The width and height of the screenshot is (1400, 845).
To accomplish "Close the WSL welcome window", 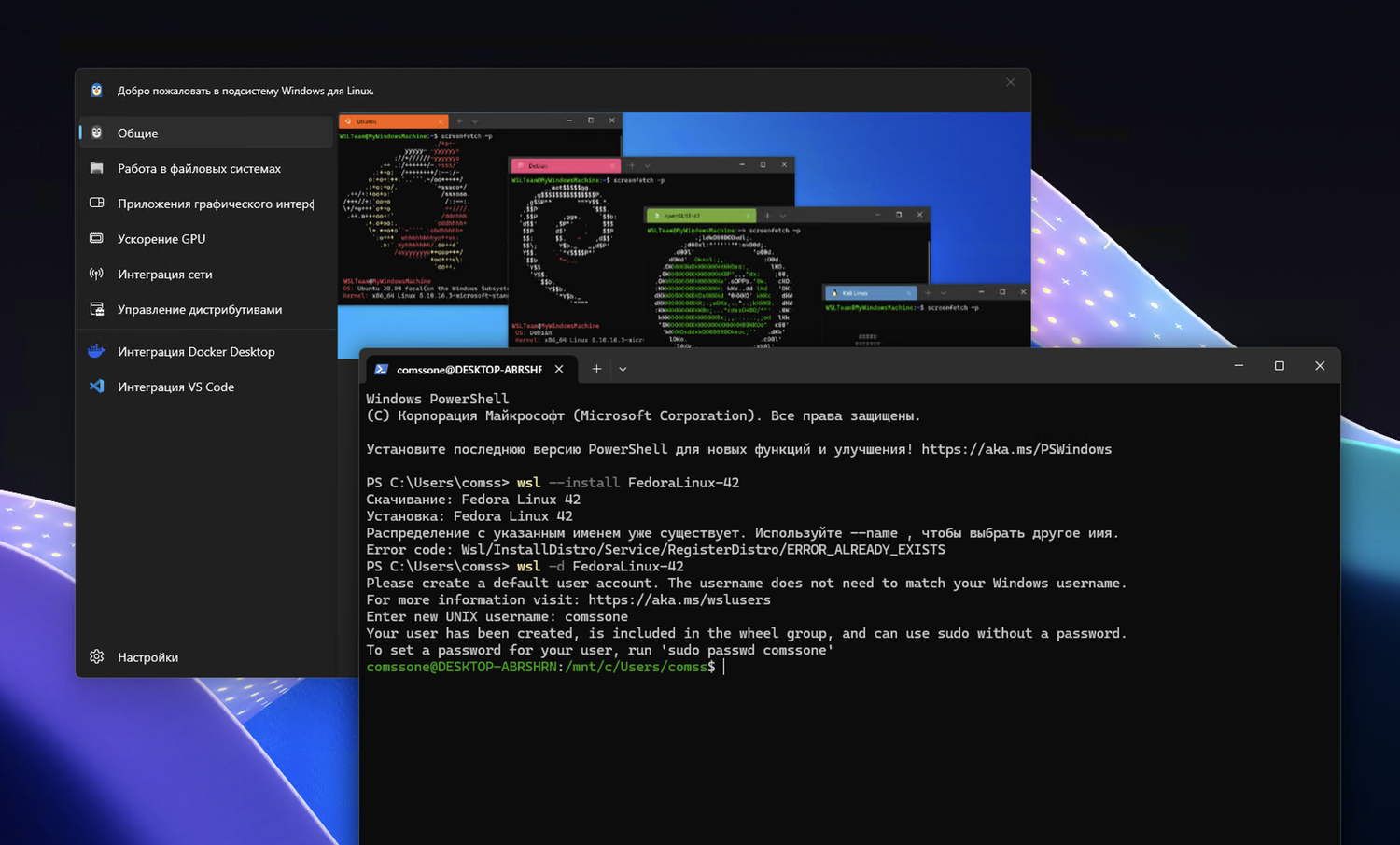I will pos(1011,82).
